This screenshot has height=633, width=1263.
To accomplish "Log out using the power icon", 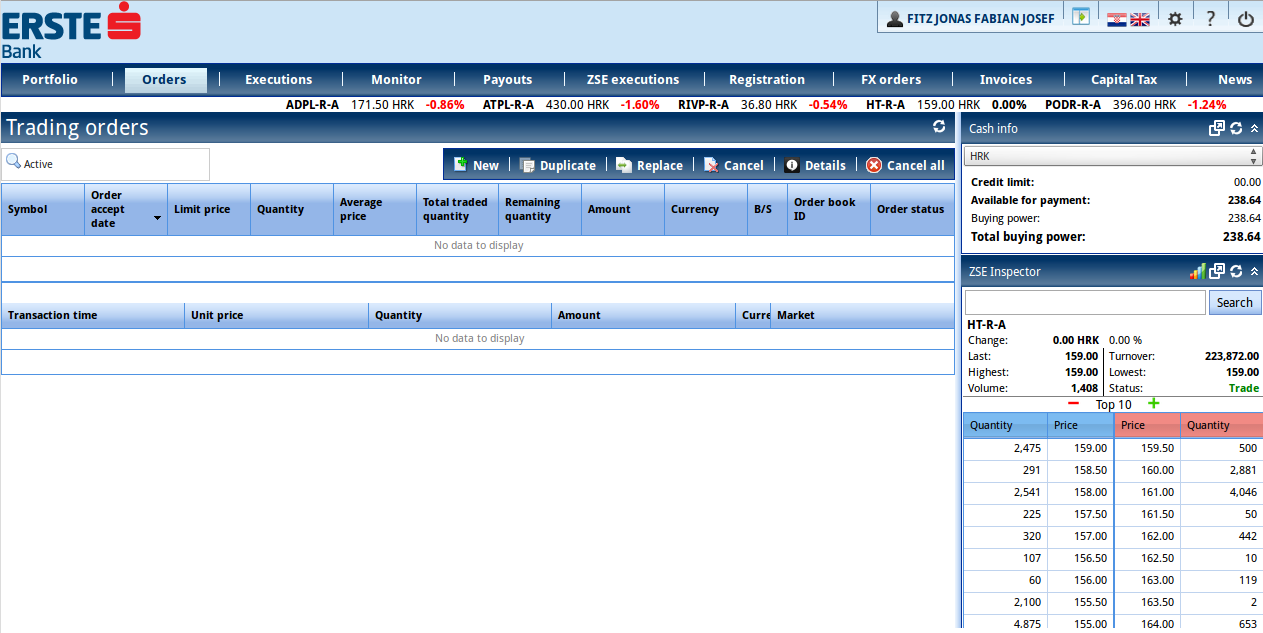I will coord(1245,18).
